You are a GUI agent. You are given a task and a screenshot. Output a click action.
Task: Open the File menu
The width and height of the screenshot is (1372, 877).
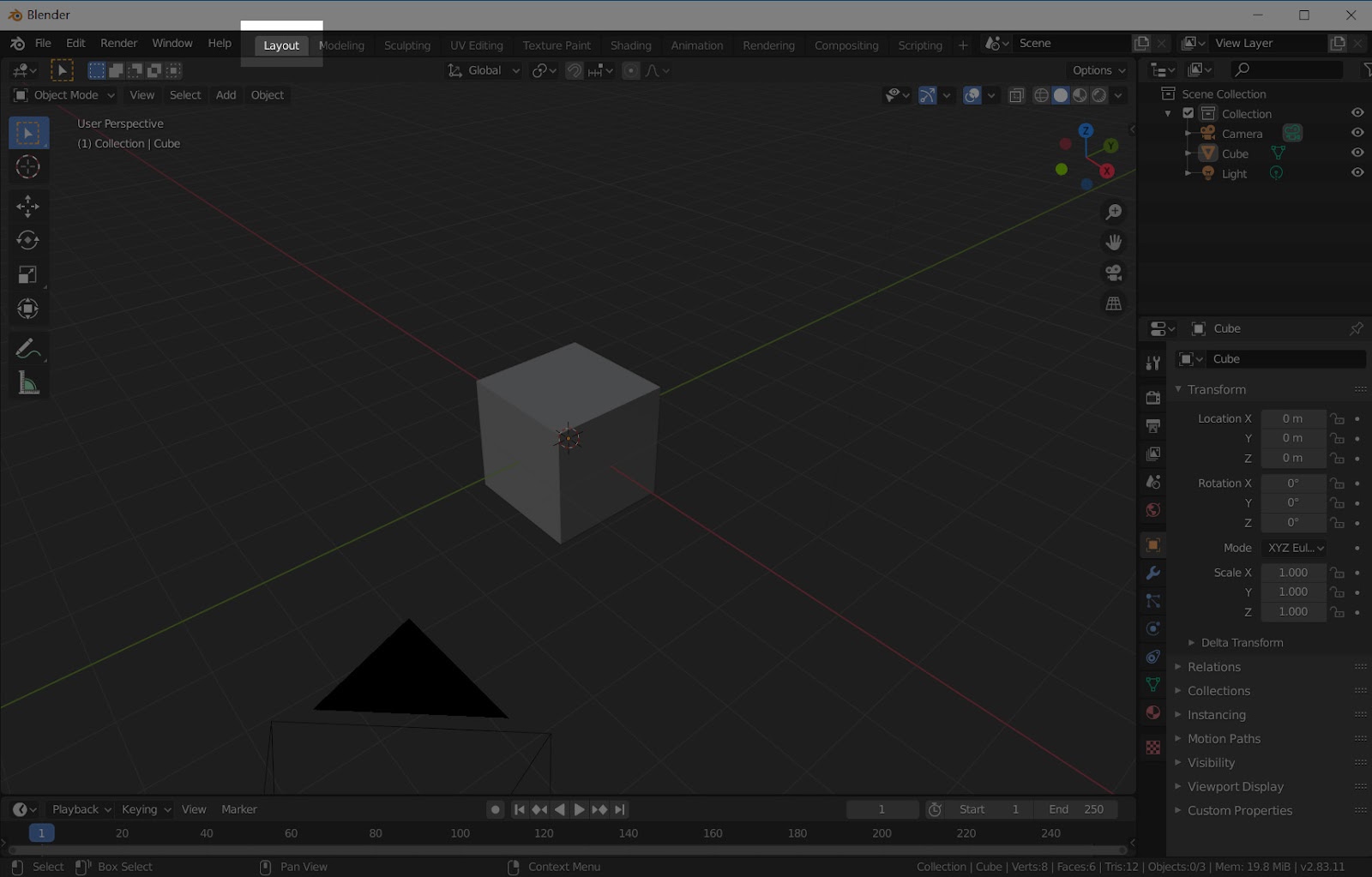click(43, 43)
